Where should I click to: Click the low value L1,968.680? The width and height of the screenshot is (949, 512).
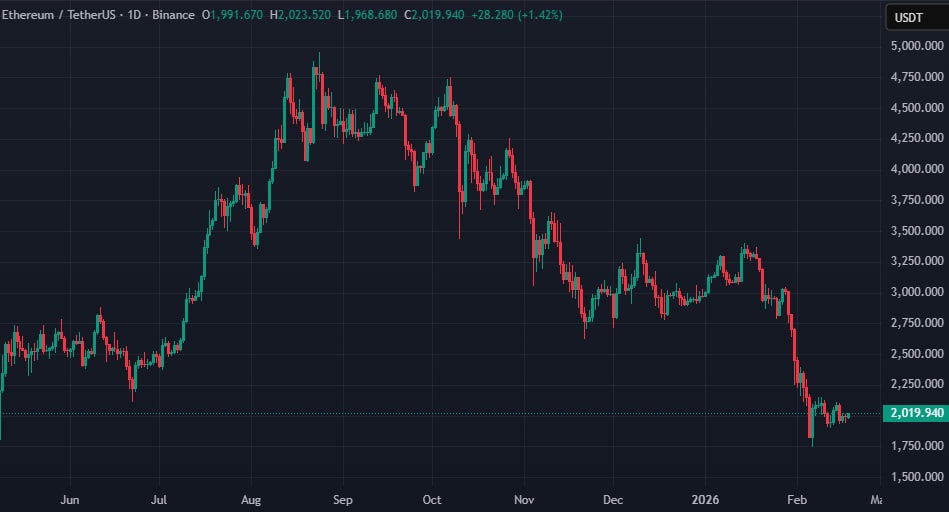click(x=367, y=15)
